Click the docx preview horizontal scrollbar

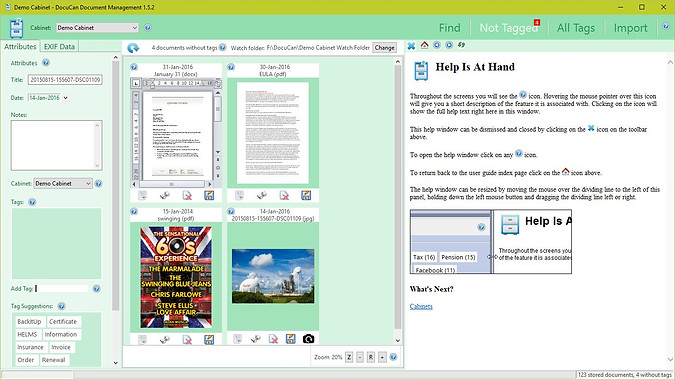pyautogui.click(x=171, y=184)
